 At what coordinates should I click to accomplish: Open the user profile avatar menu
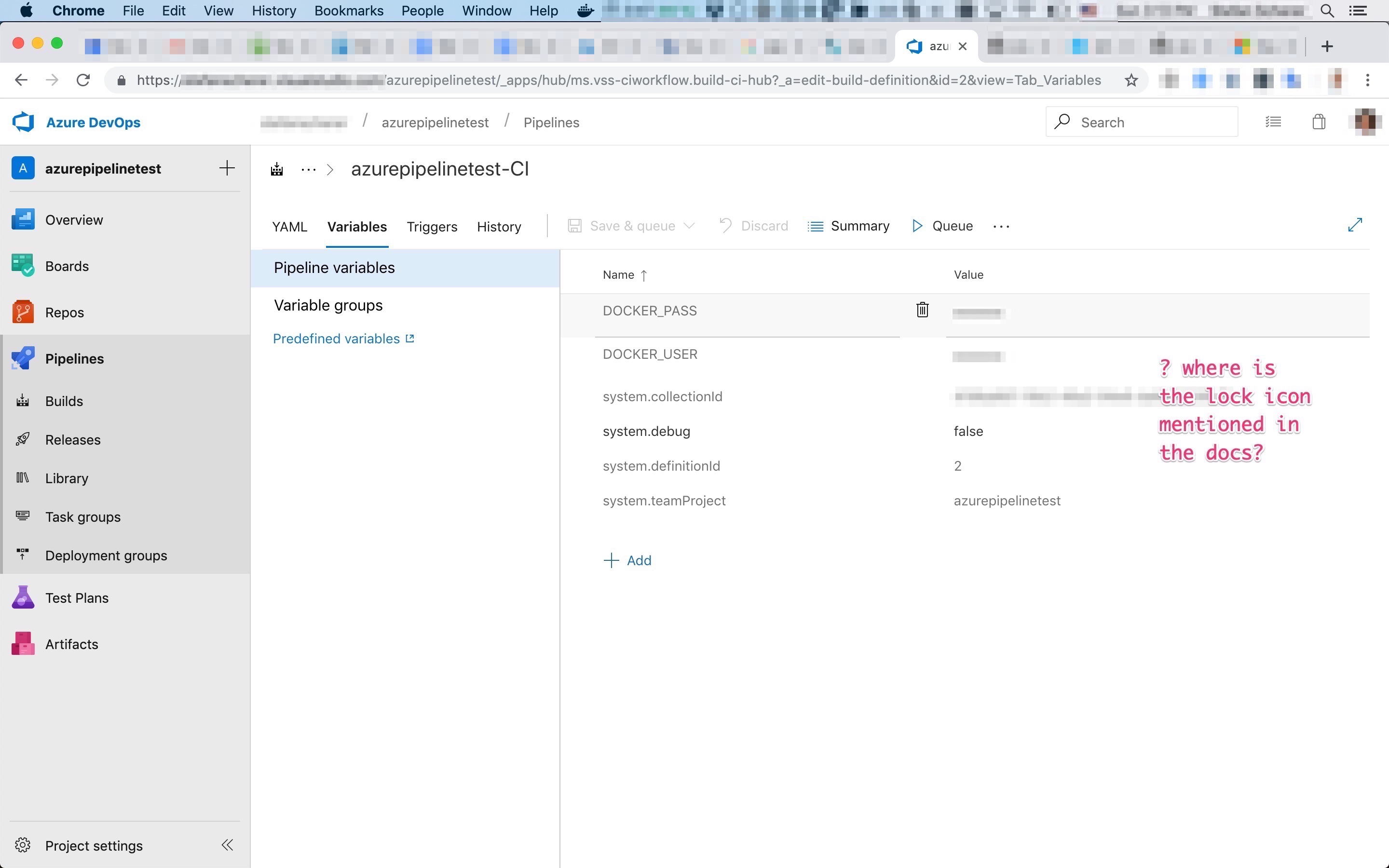(1365, 122)
